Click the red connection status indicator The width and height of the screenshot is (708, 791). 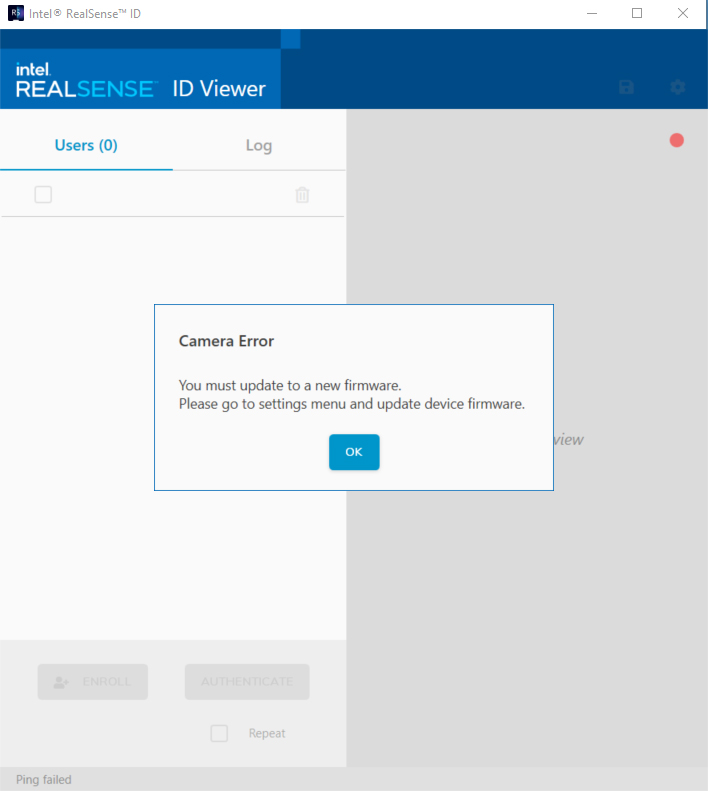pyautogui.click(x=676, y=140)
